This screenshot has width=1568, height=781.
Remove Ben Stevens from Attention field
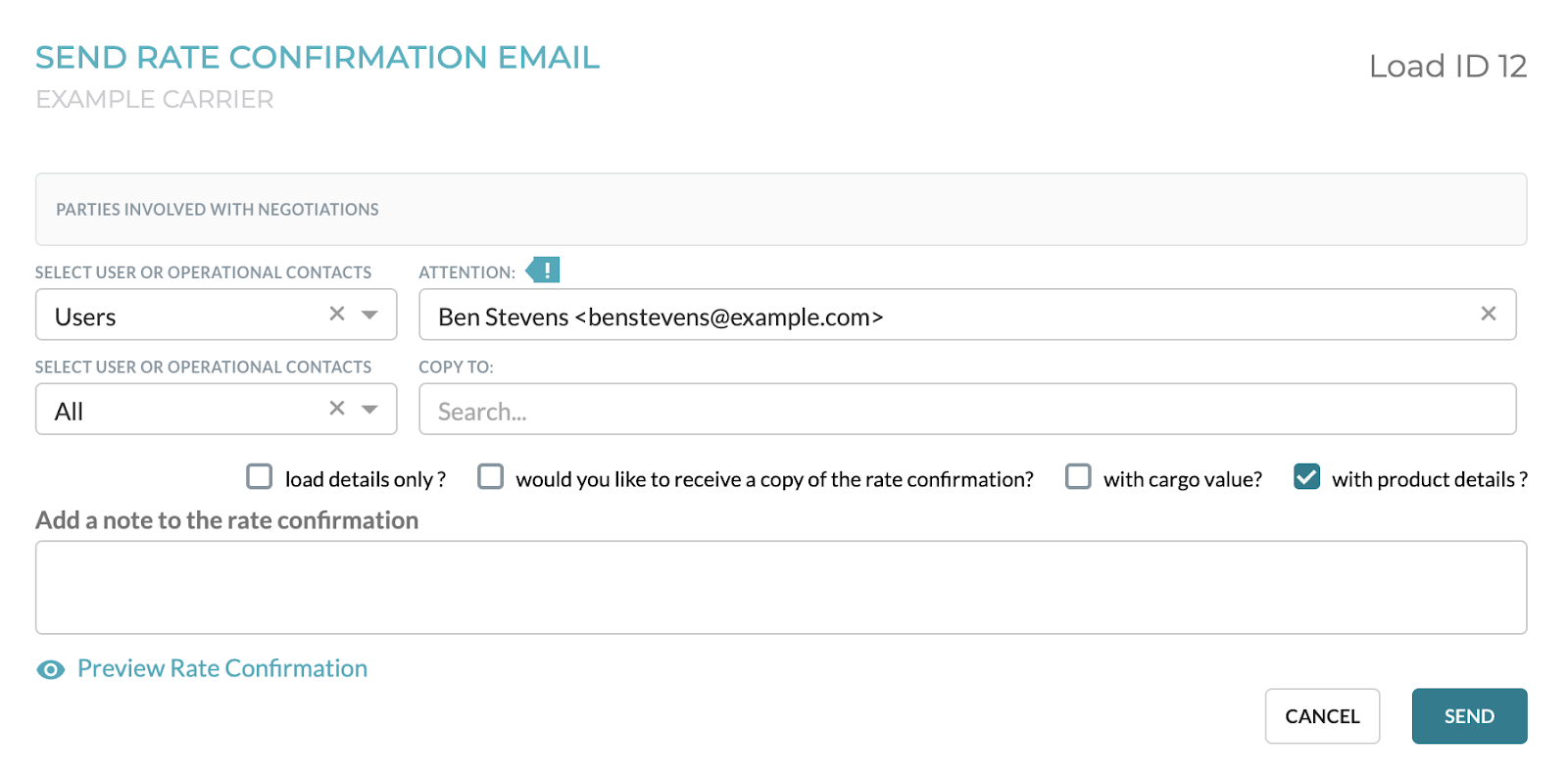click(1488, 314)
